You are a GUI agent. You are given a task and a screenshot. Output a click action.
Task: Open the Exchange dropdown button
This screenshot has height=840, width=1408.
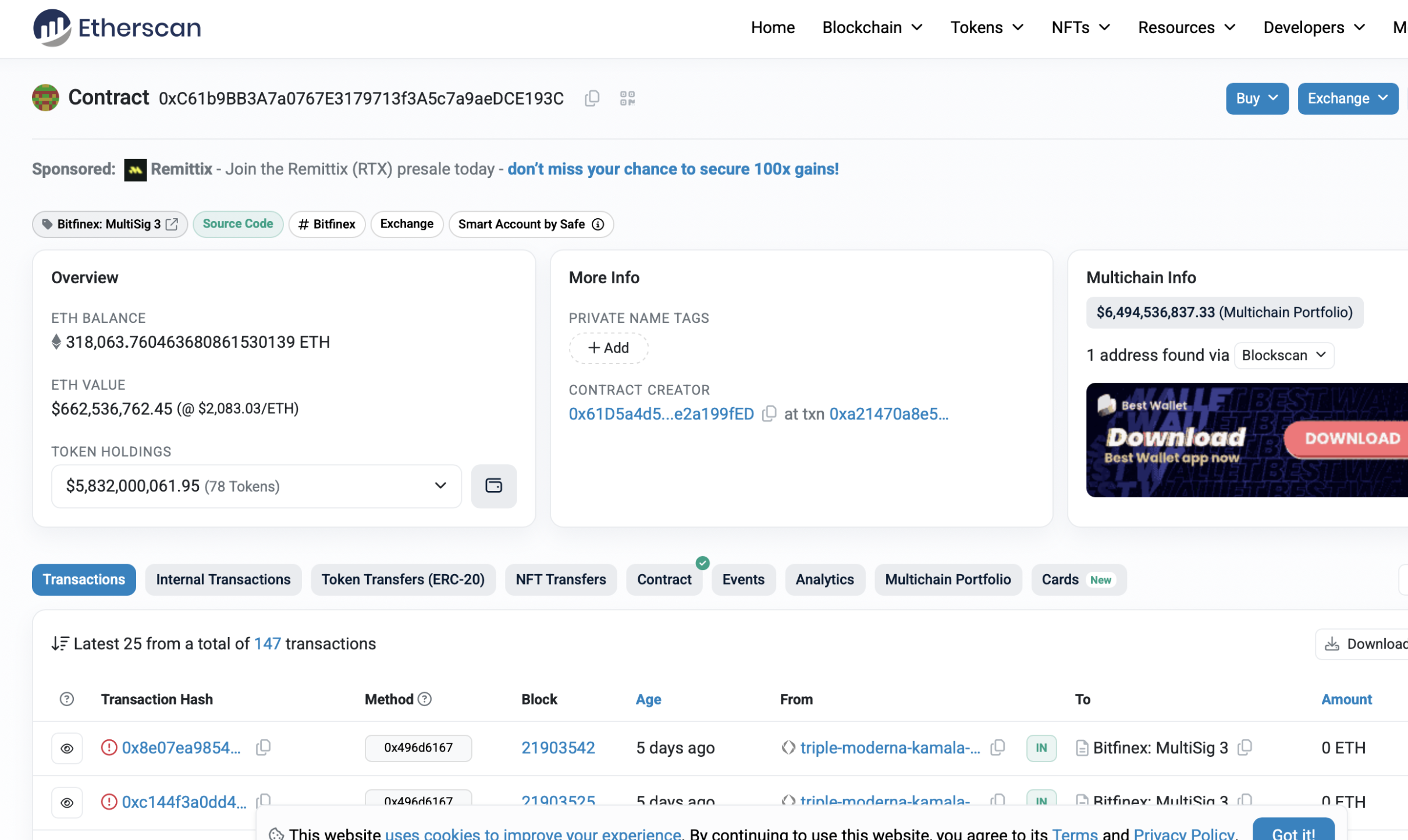coord(1347,98)
